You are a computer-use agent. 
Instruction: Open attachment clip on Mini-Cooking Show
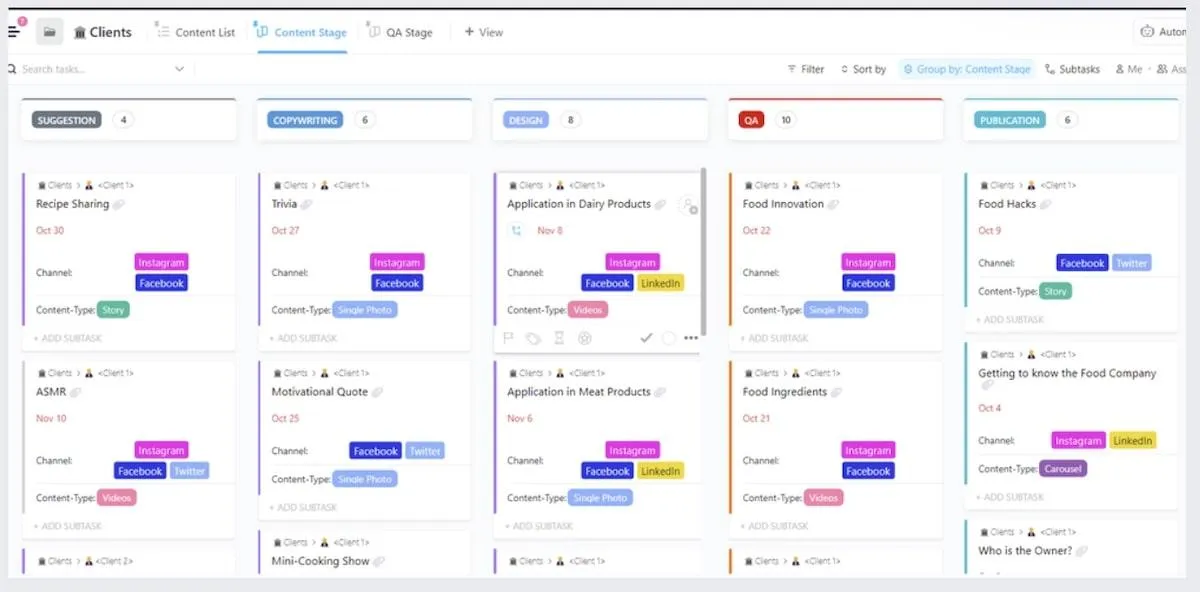click(379, 561)
